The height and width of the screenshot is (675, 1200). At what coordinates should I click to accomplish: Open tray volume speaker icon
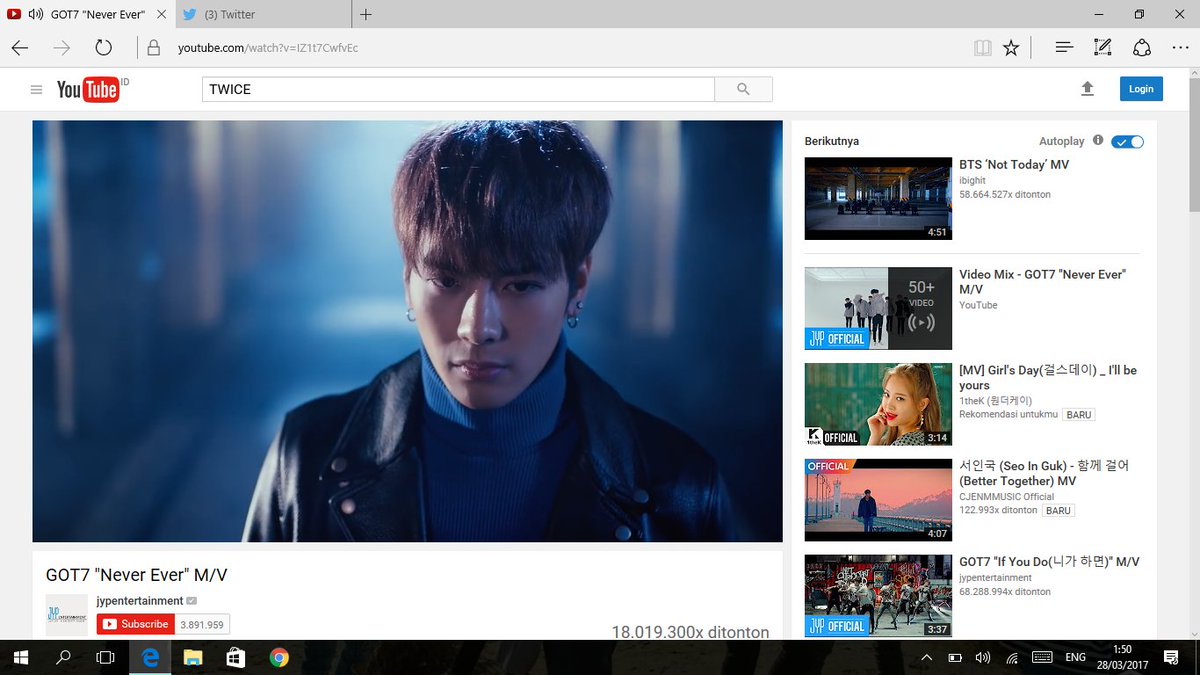point(983,657)
